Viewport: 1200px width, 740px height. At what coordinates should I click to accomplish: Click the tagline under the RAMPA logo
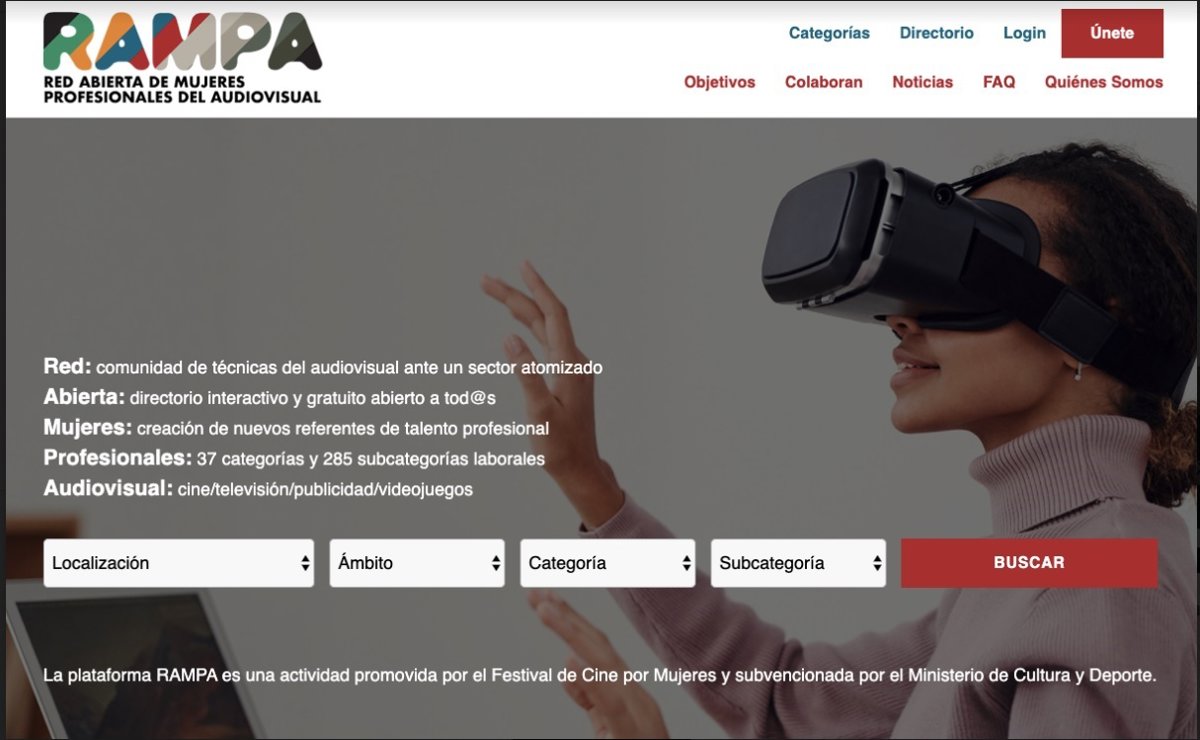[182, 89]
